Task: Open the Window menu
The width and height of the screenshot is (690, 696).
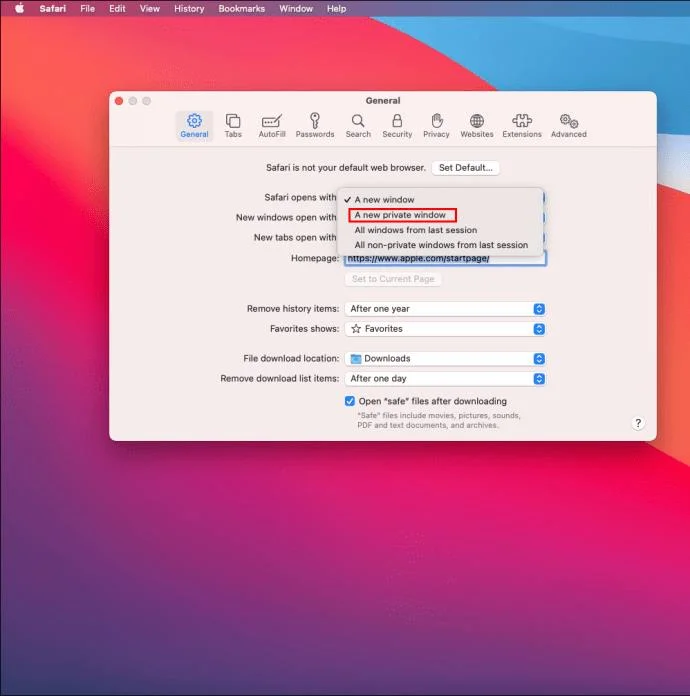Action: 296,8
